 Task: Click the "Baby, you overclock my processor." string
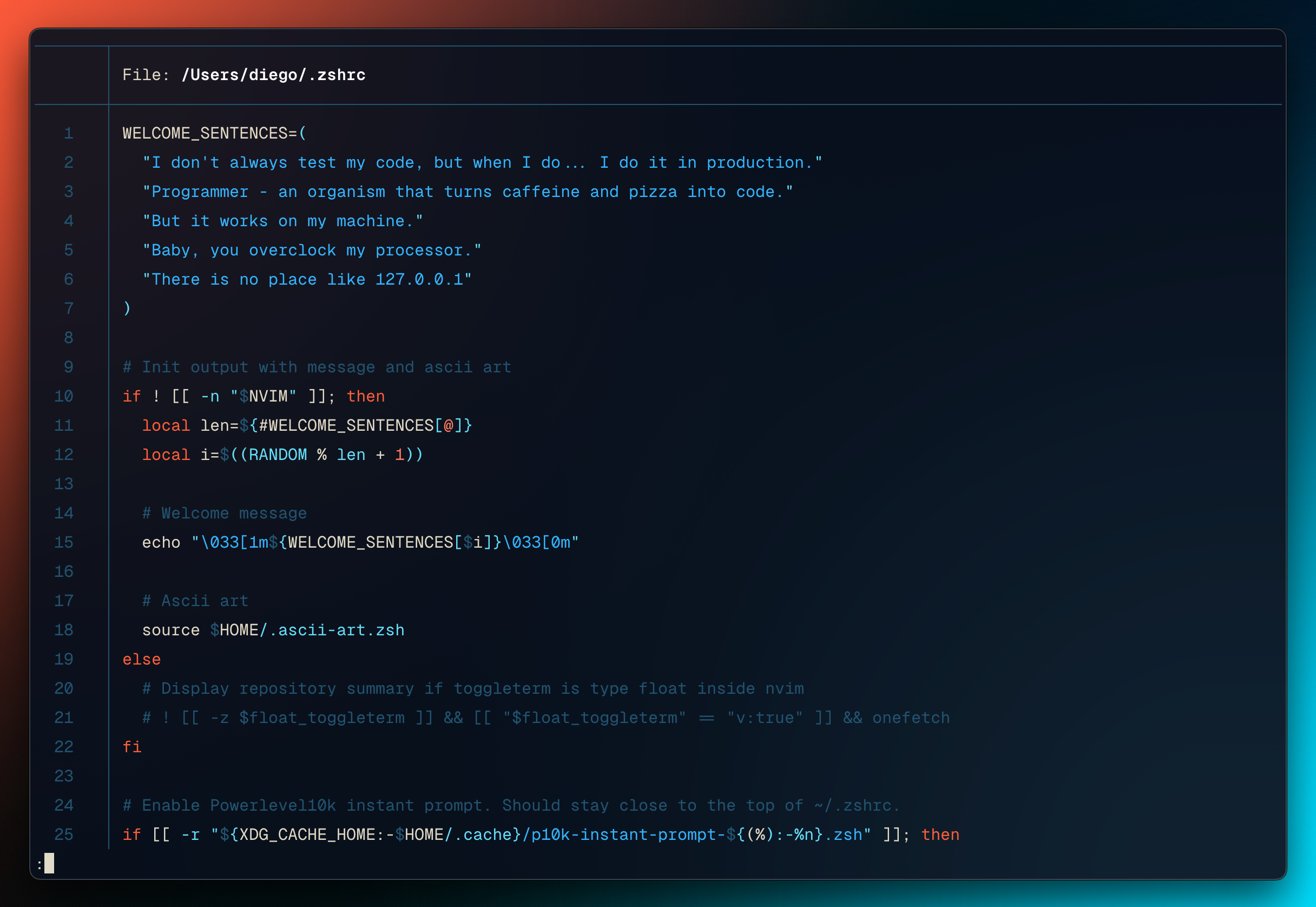pos(312,251)
